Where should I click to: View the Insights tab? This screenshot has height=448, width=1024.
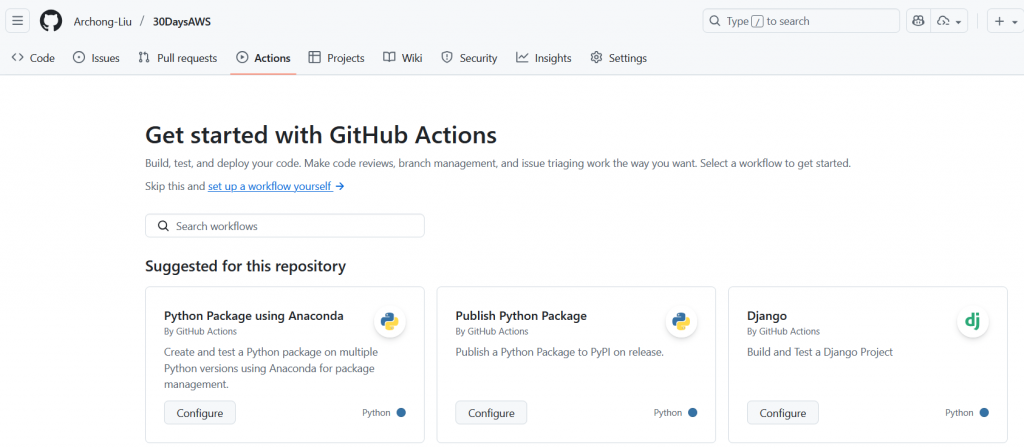(x=543, y=58)
